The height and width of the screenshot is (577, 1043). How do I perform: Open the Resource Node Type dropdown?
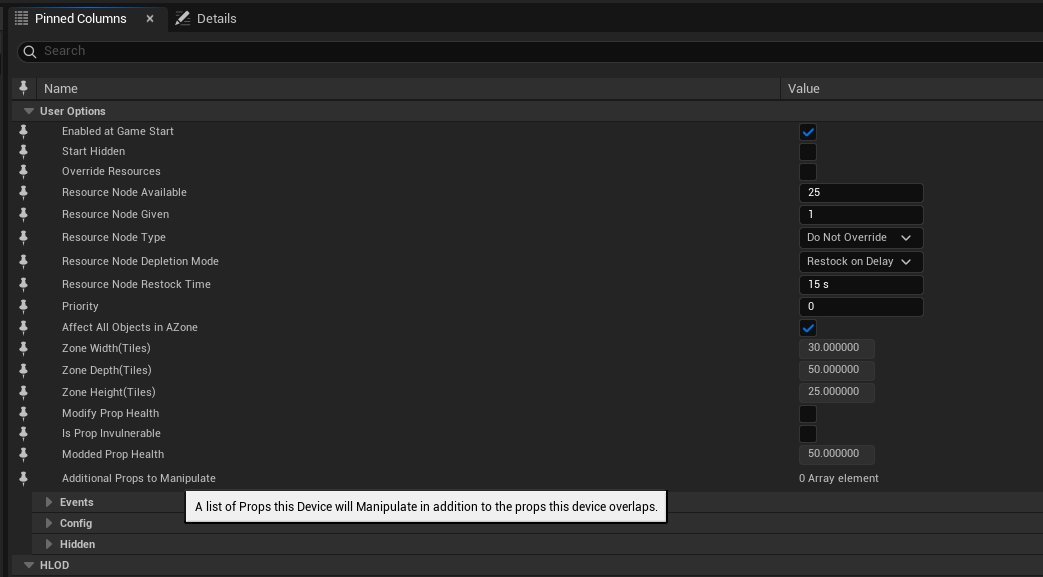click(860, 238)
